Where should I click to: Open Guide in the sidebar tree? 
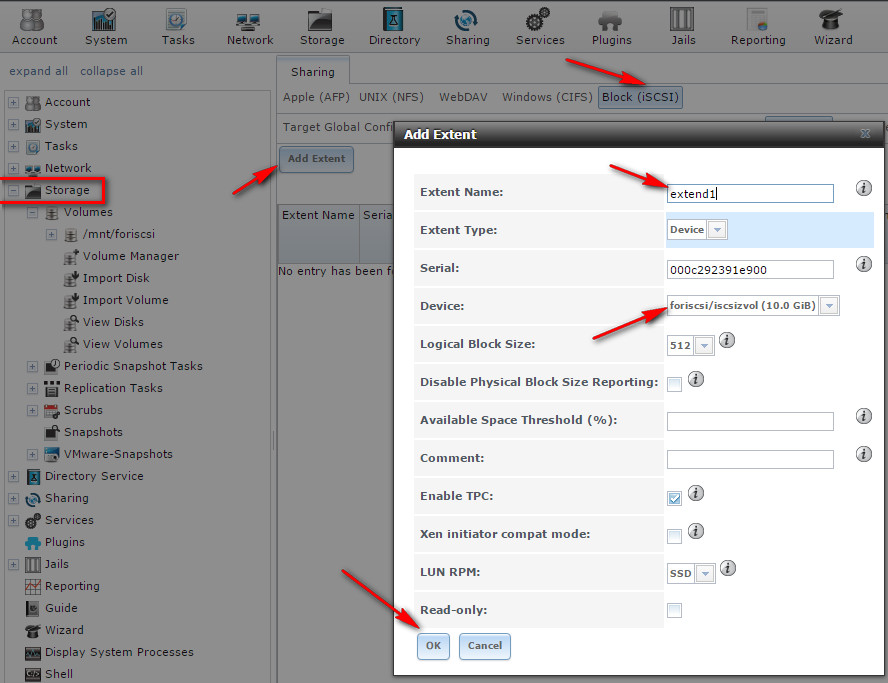tap(61, 608)
